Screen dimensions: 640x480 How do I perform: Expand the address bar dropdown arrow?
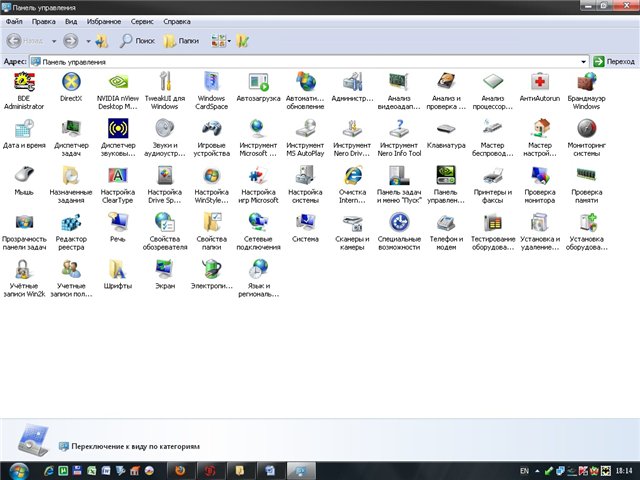coord(584,62)
